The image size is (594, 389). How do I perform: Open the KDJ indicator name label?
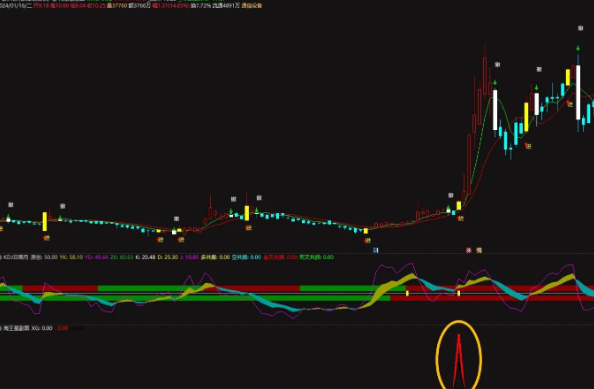pyautogui.click(x=15, y=257)
